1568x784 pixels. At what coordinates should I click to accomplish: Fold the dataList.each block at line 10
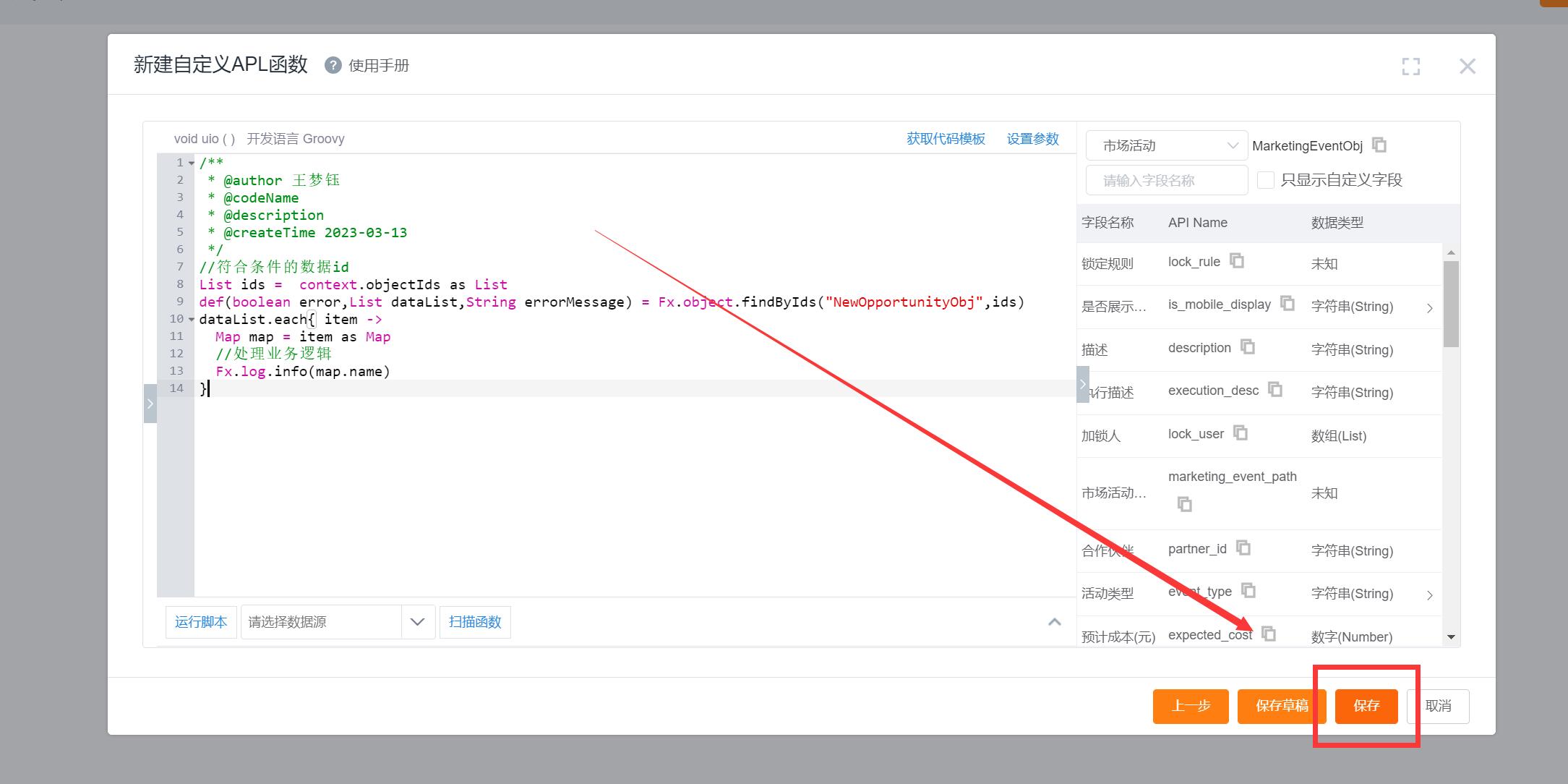pos(192,319)
